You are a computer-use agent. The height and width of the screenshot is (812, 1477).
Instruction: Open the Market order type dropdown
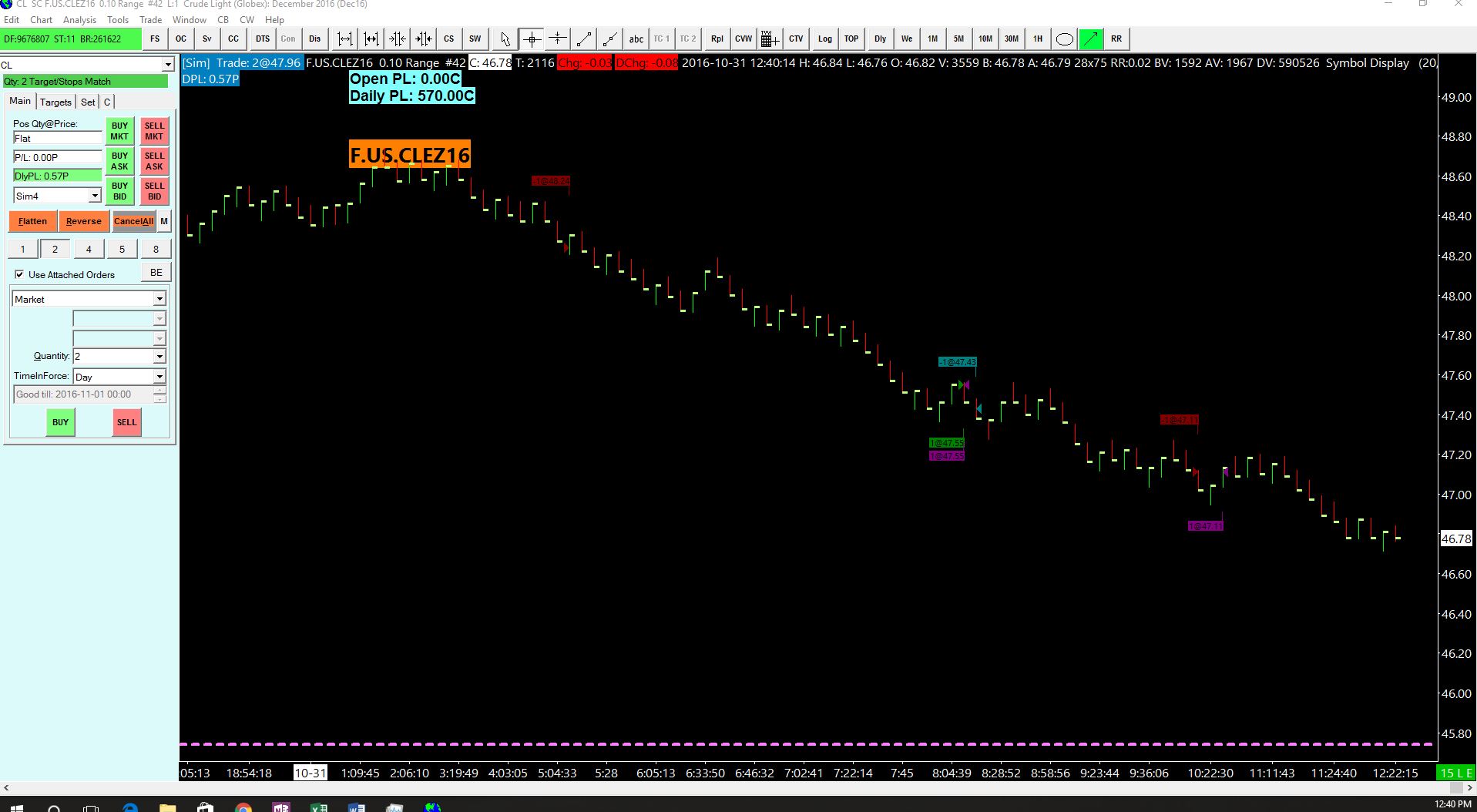pos(159,299)
